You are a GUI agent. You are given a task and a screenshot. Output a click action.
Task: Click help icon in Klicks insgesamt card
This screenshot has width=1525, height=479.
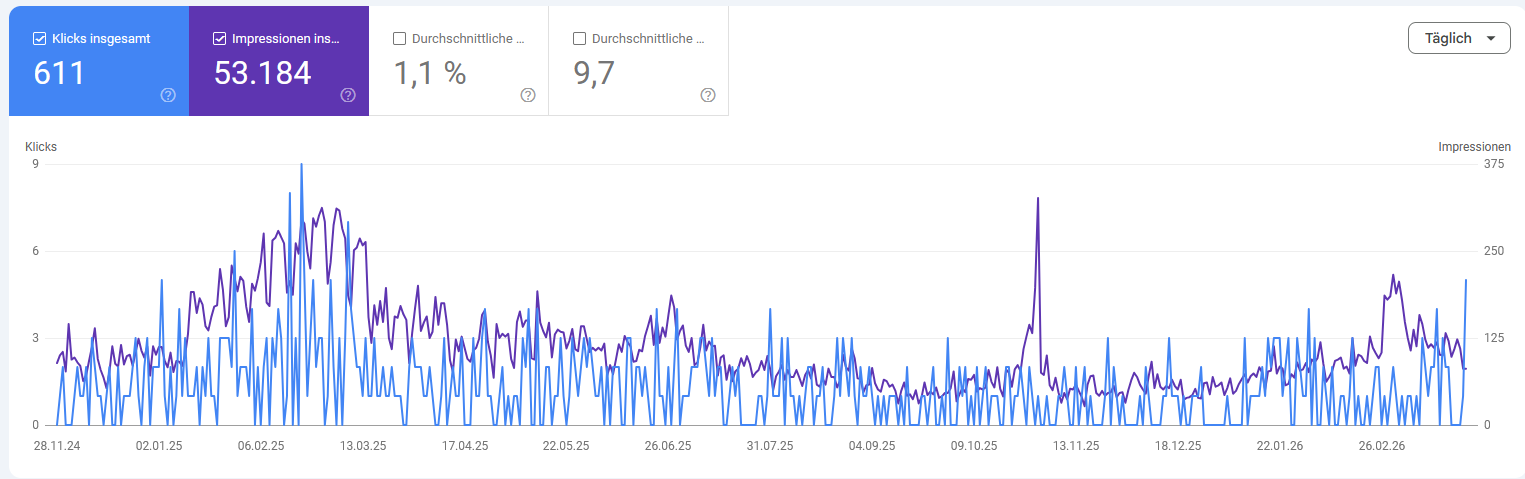pyautogui.click(x=168, y=95)
